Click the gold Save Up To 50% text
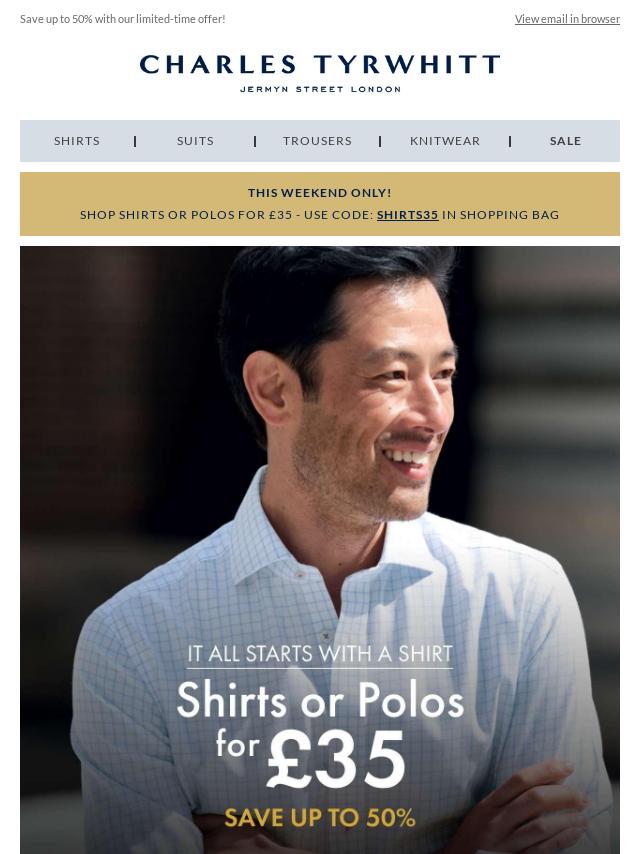 click(320, 818)
